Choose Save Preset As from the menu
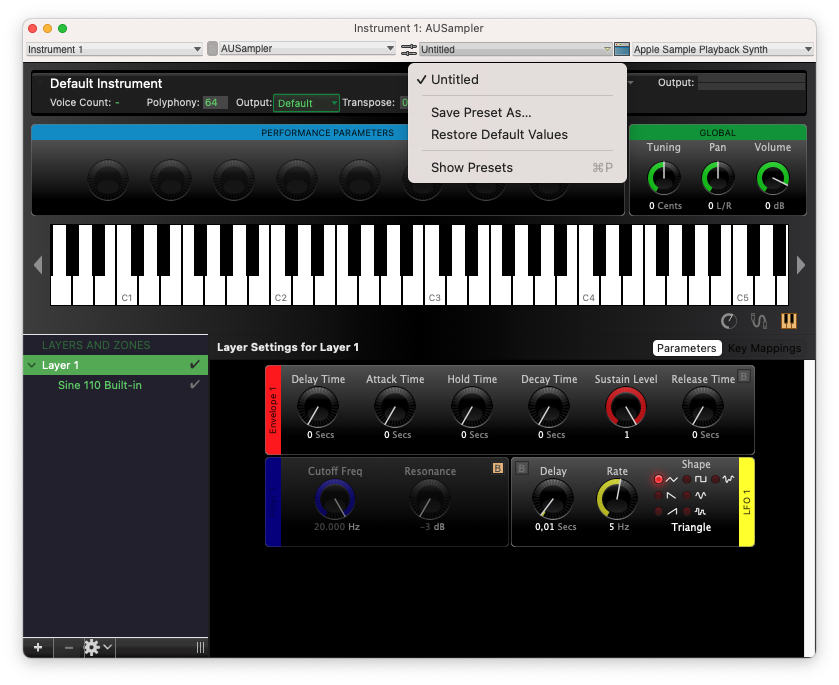The image size is (839, 685). pos(481,113)
